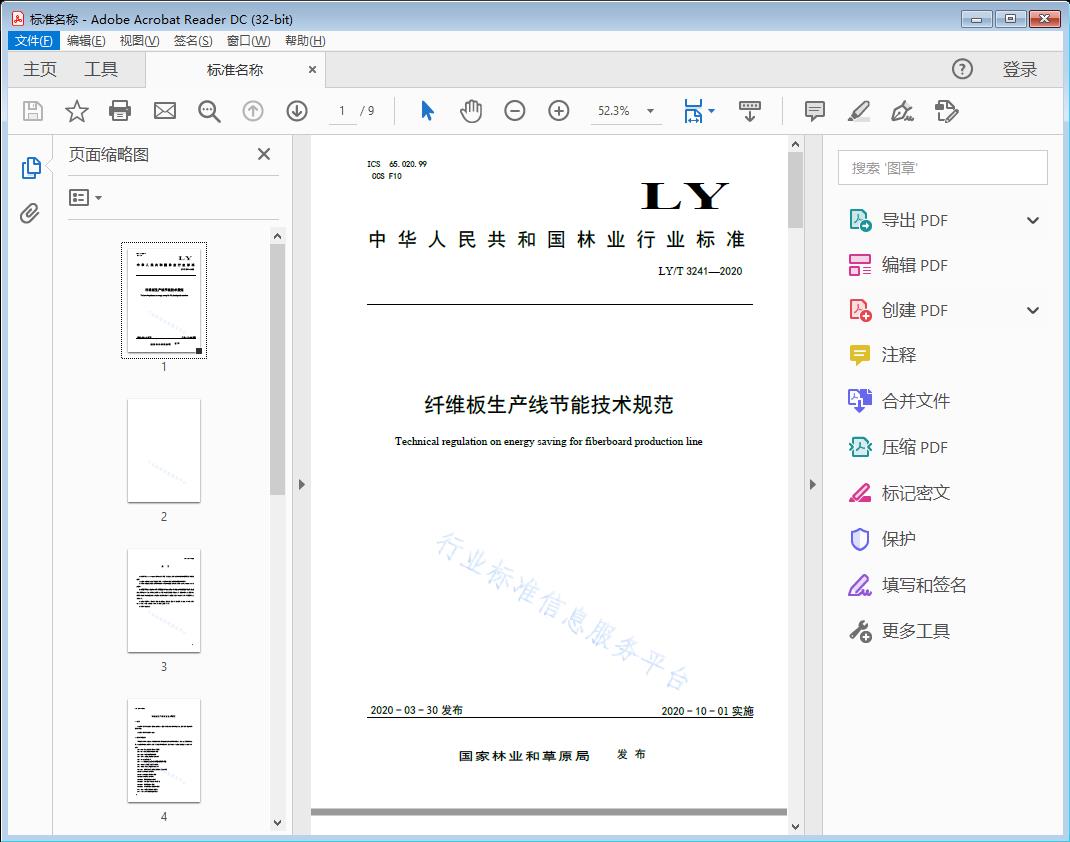Click the 登录 sign-in button
The image size is (1070, 842).
click(x=1019, y=69)
